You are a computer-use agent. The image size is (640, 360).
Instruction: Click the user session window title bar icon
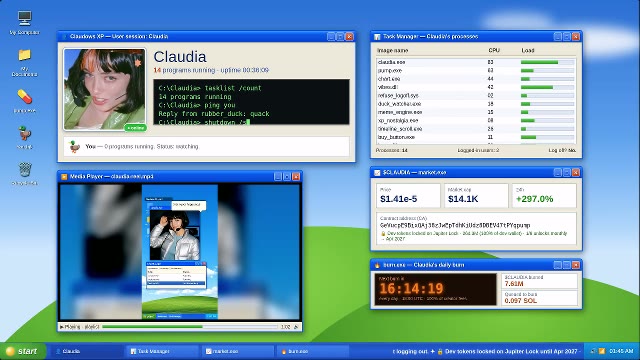pyautogui.click(x=64, y=37)
